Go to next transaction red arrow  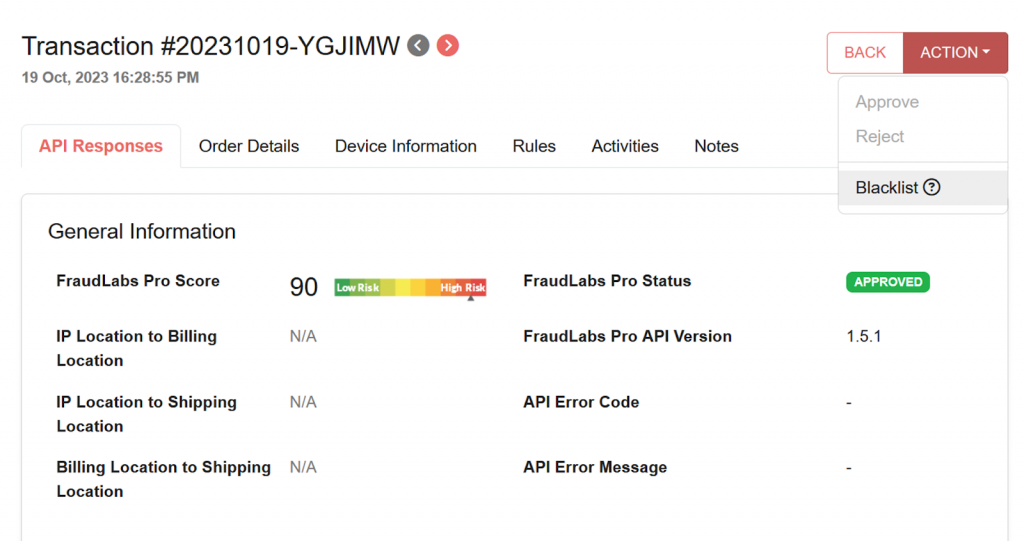coord(447,46)
